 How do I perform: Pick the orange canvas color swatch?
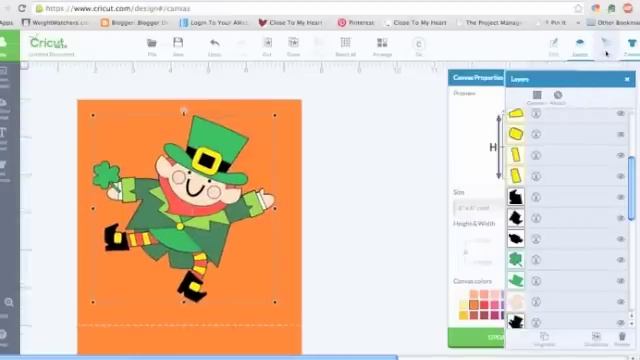pyautogui.click(x=474, y=305)
